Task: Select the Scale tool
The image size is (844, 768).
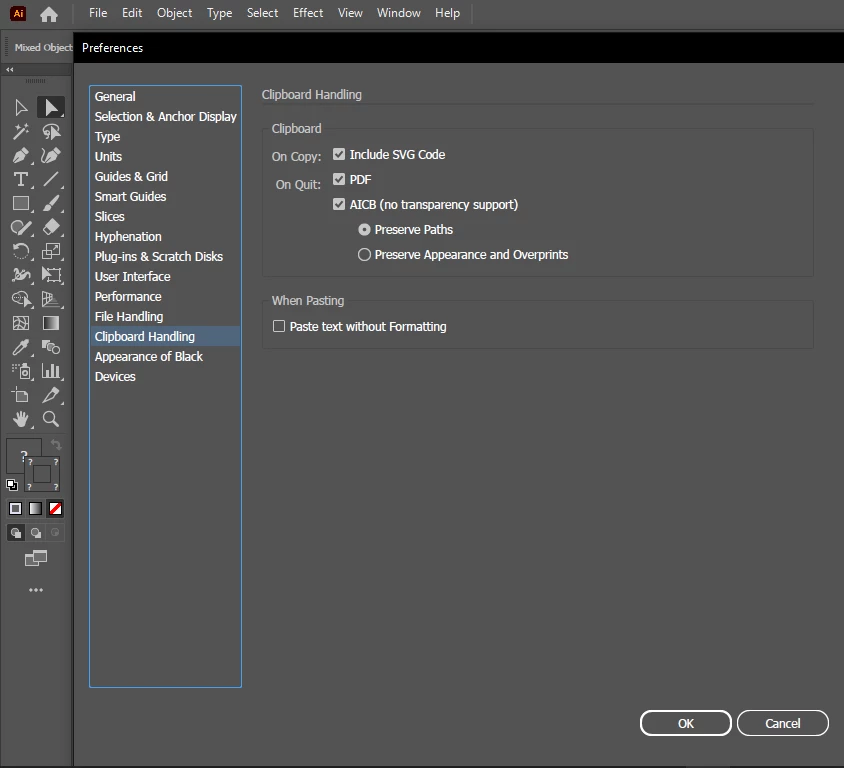Action: (51, 251)
